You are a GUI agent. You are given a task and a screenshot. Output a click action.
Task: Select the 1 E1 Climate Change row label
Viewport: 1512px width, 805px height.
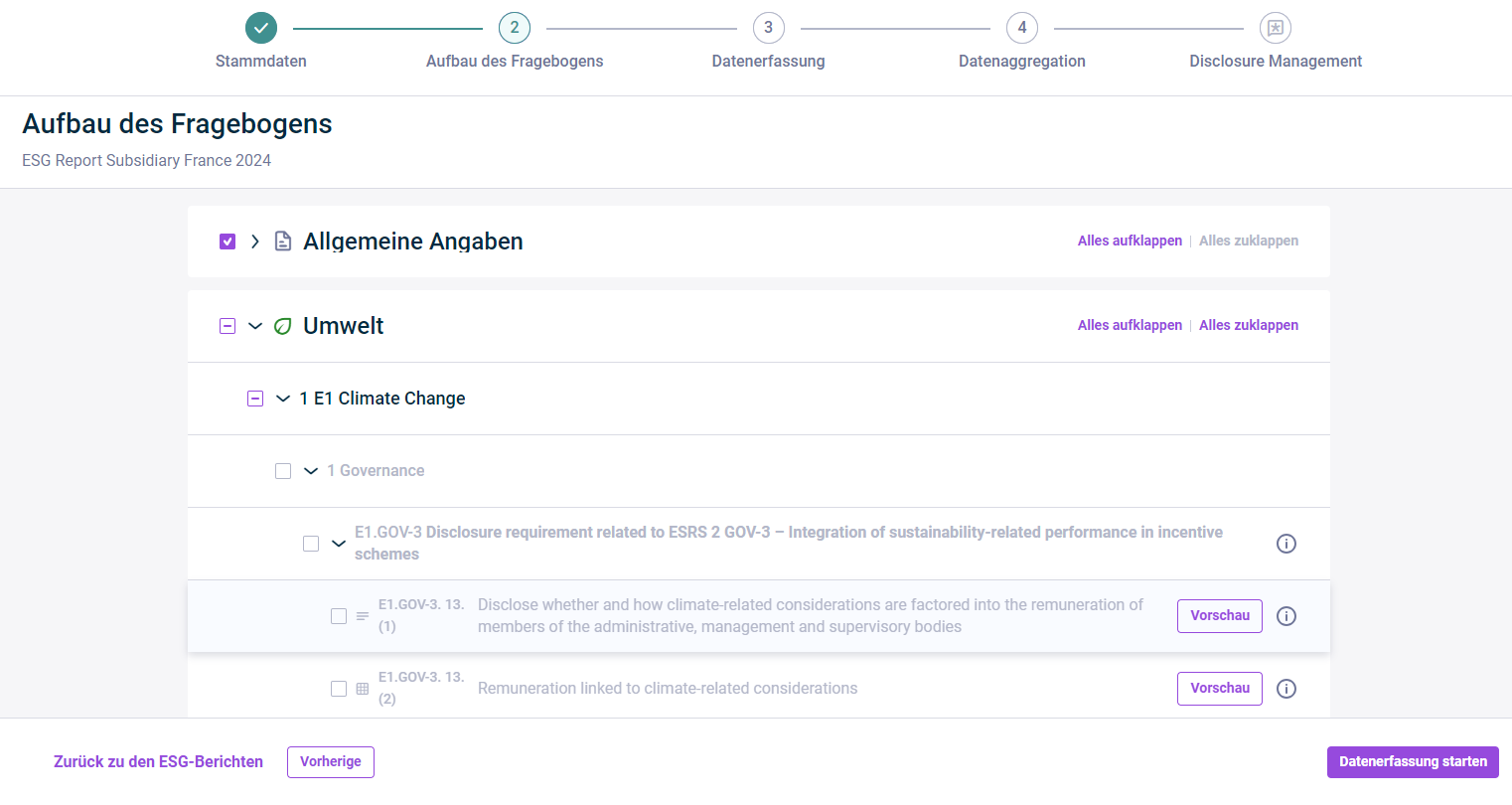[382, 399]
